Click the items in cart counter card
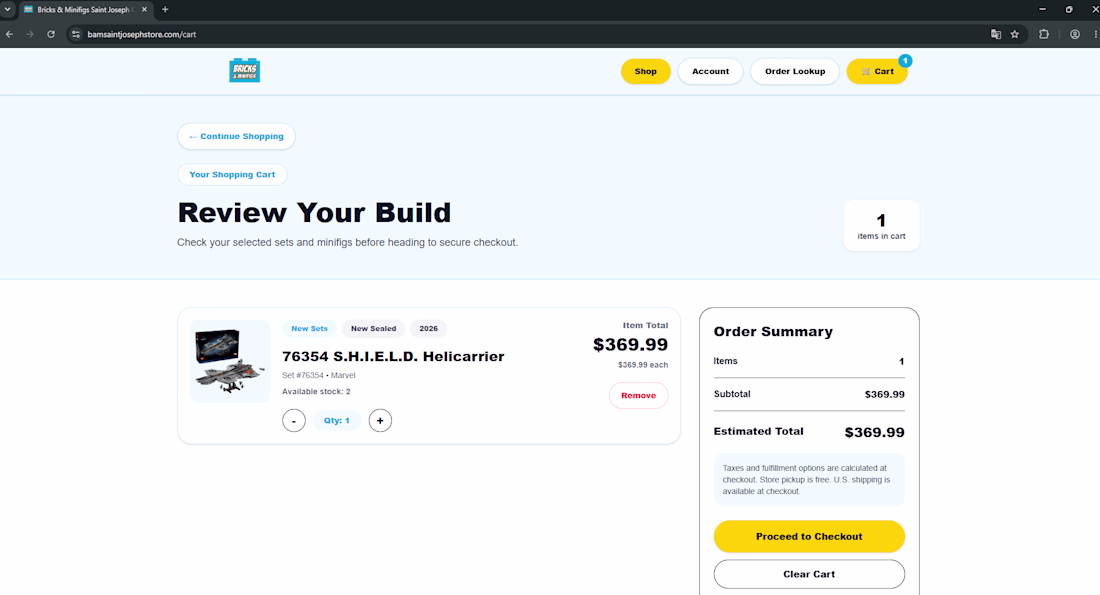The image size is (1100, 595). (881, 225)
